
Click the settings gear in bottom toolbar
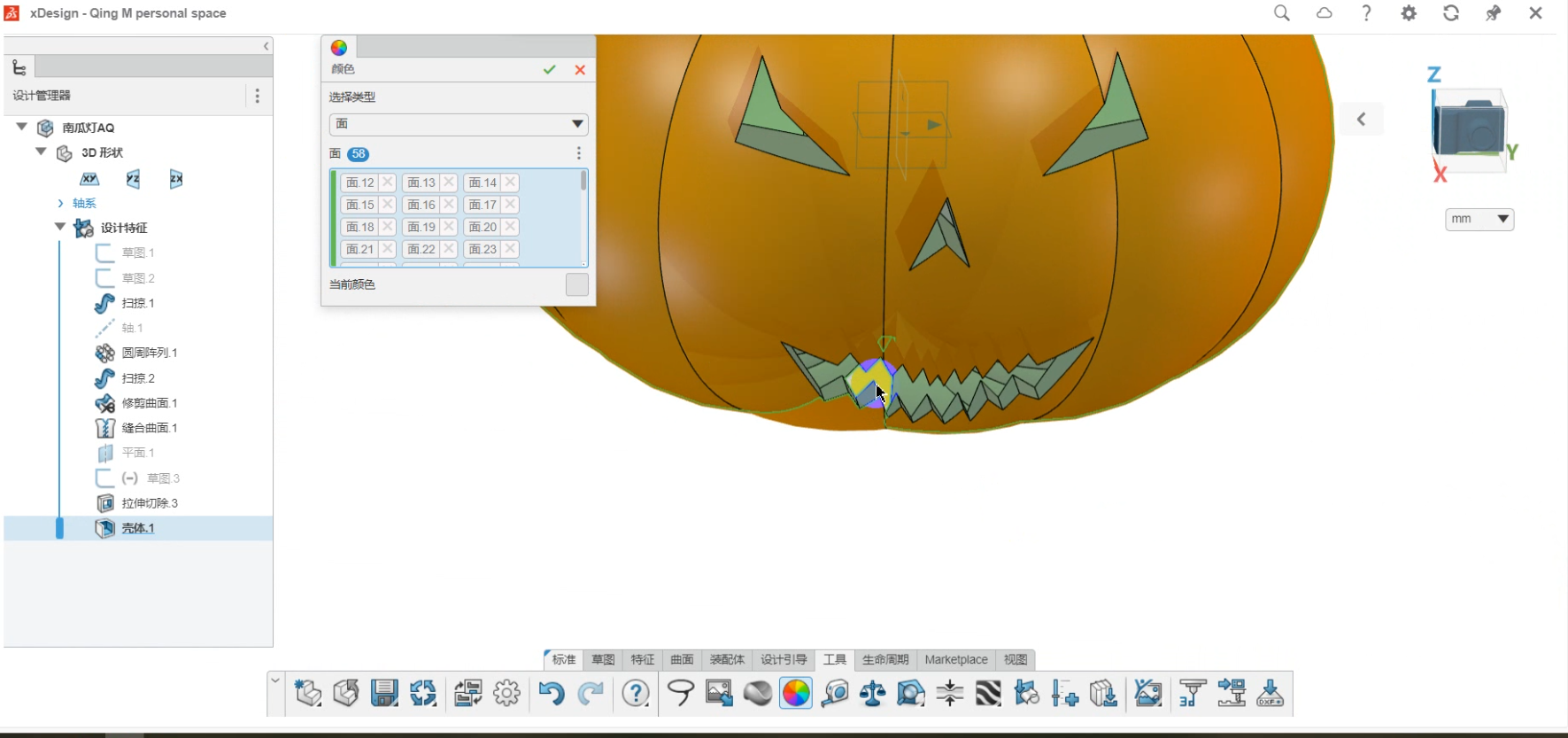pos(506,693)
